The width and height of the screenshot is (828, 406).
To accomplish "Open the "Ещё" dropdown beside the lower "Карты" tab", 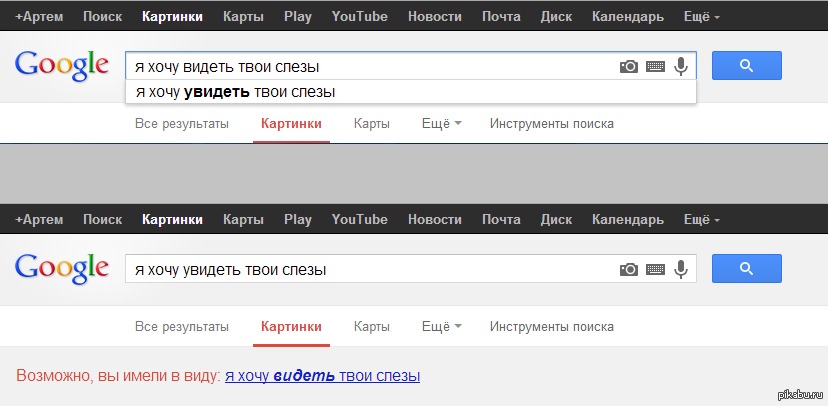I will pyautogui.click(x=441, y=327).
